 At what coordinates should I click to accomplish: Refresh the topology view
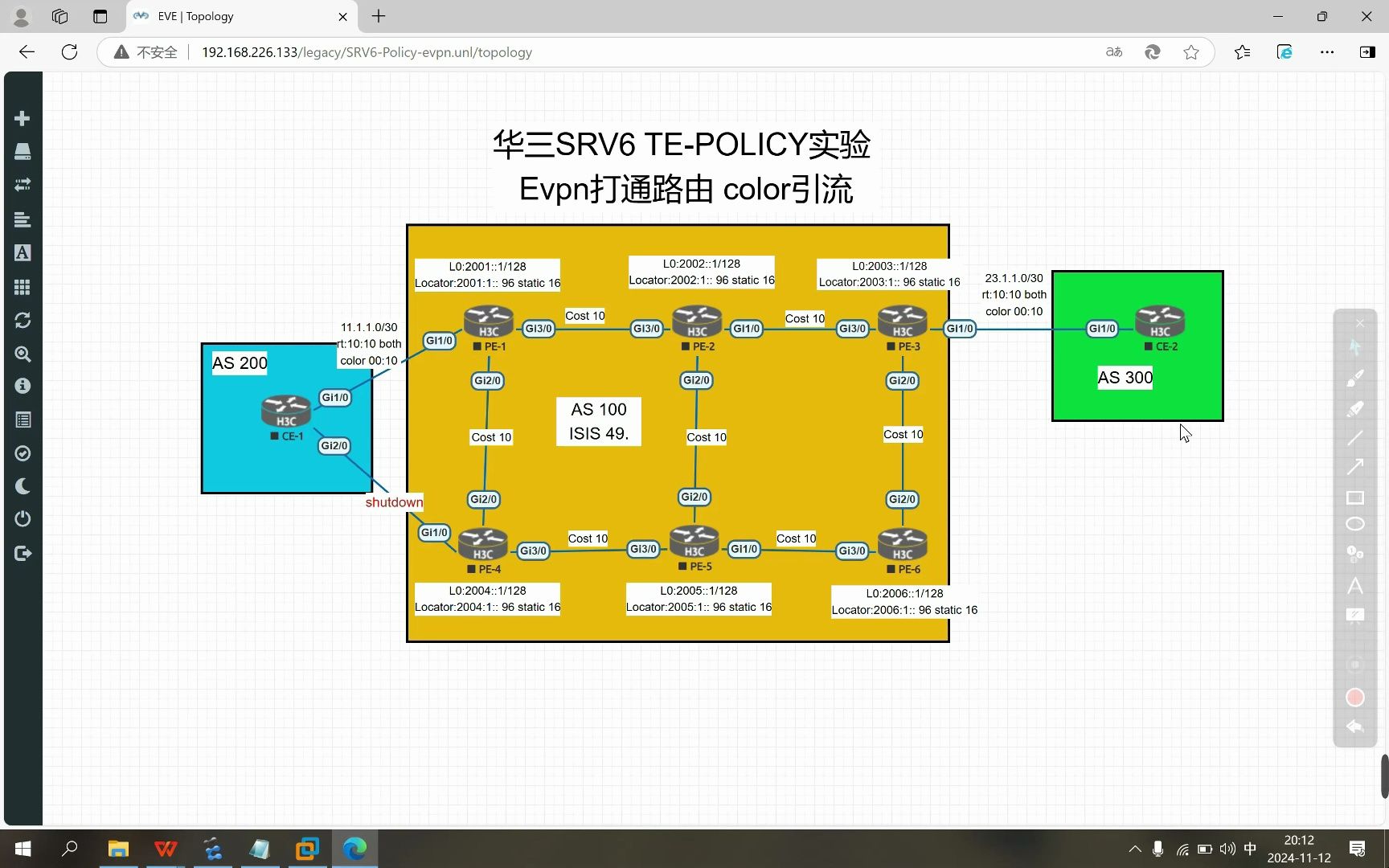pos(23,320)
